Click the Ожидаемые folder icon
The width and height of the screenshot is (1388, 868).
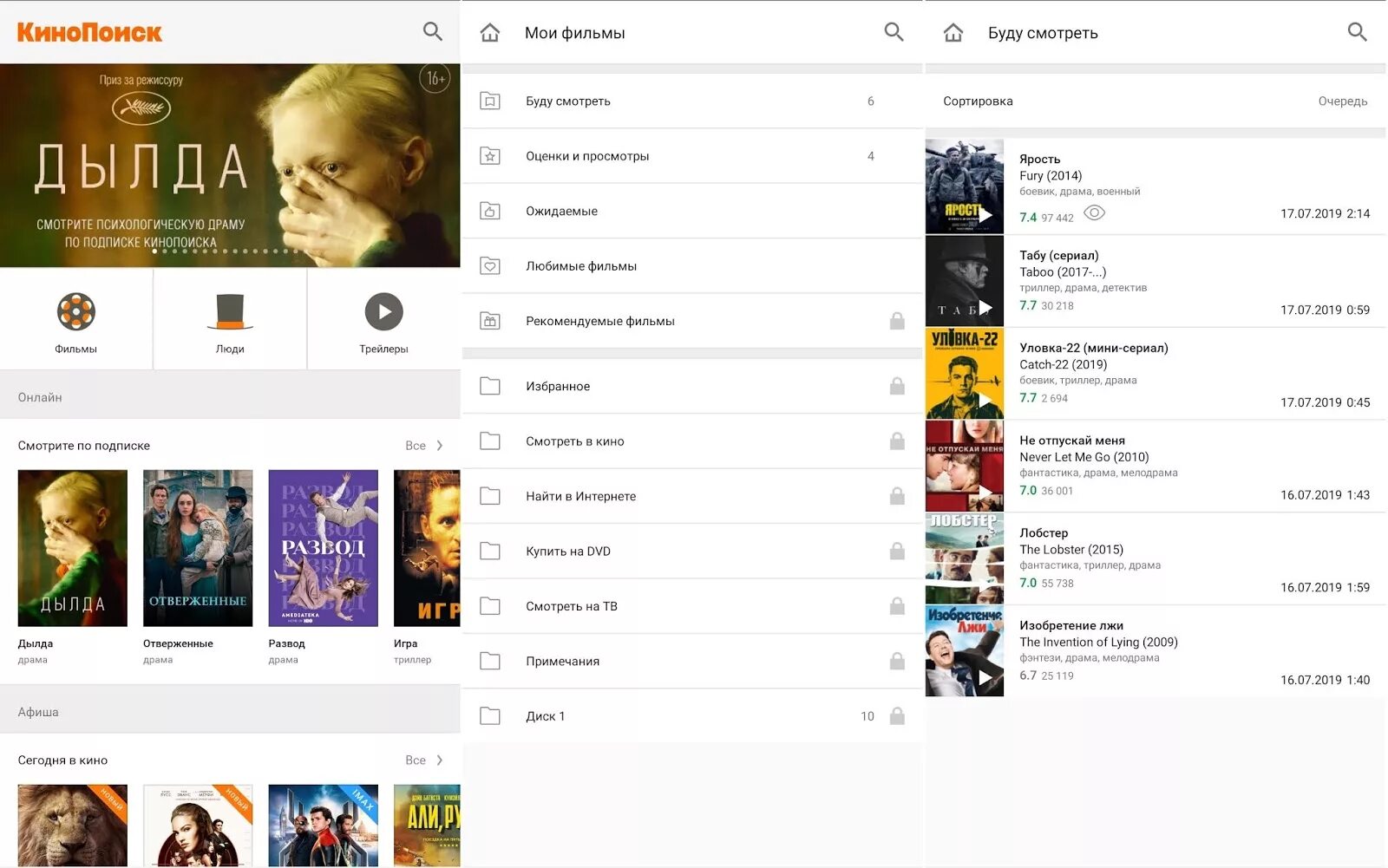pyautogui.click(x=490, y=211)
